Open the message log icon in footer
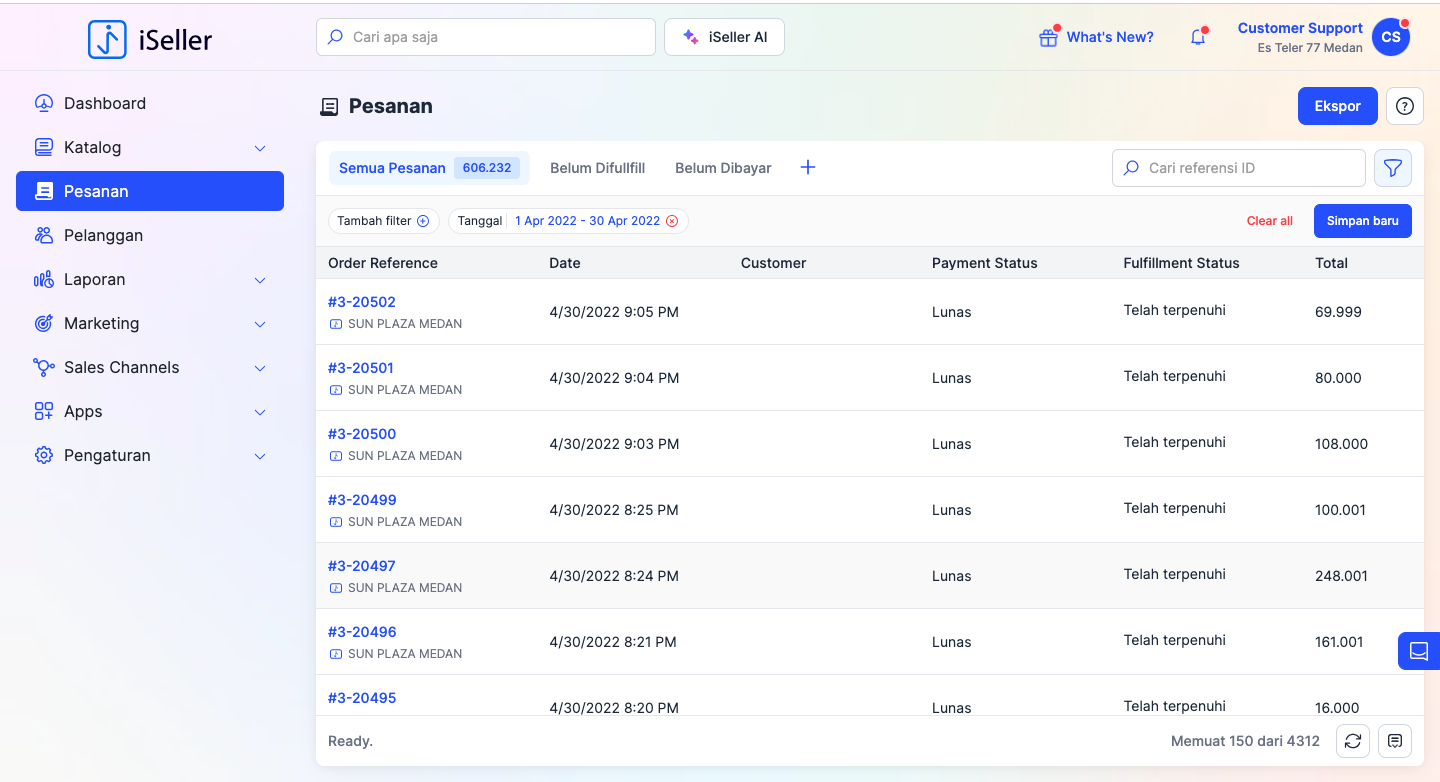The image size is (1440, 782). 1395,741
